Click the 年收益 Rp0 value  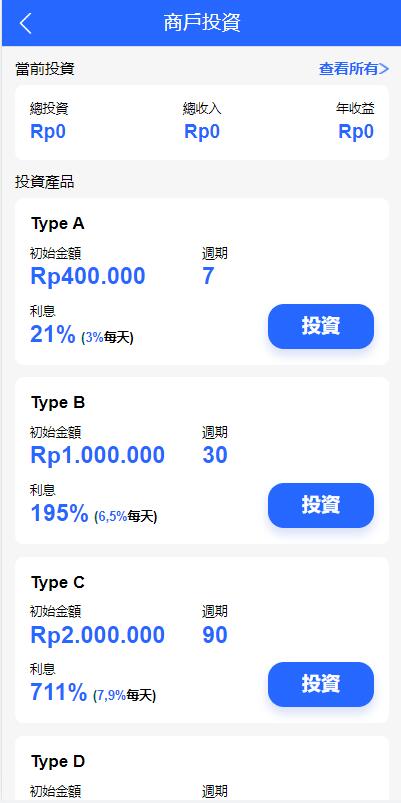click(356, 132)
